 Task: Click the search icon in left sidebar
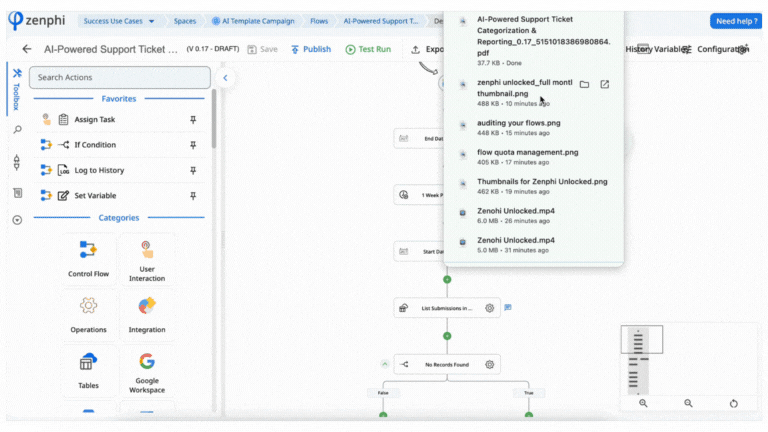18,130
